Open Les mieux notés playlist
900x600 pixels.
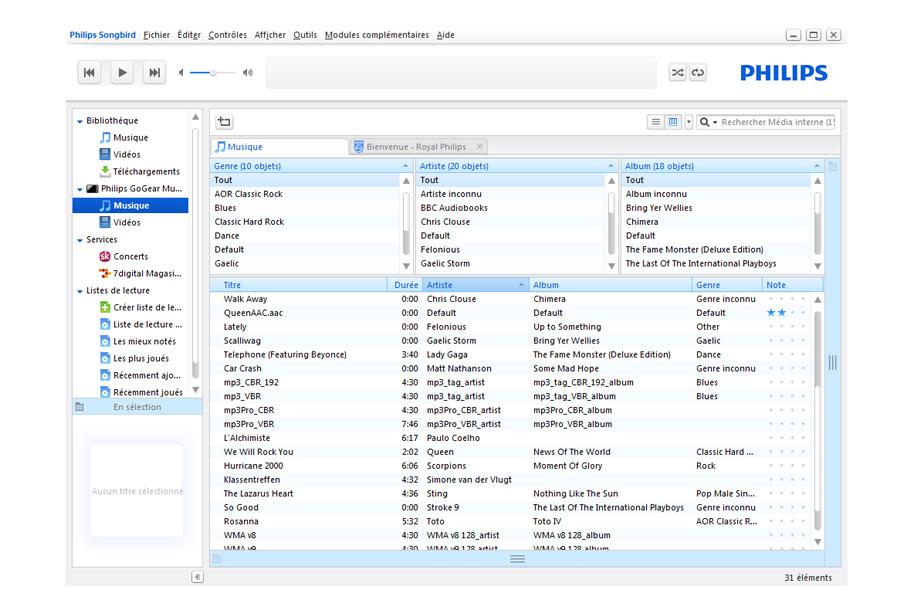tap(144, 341)
